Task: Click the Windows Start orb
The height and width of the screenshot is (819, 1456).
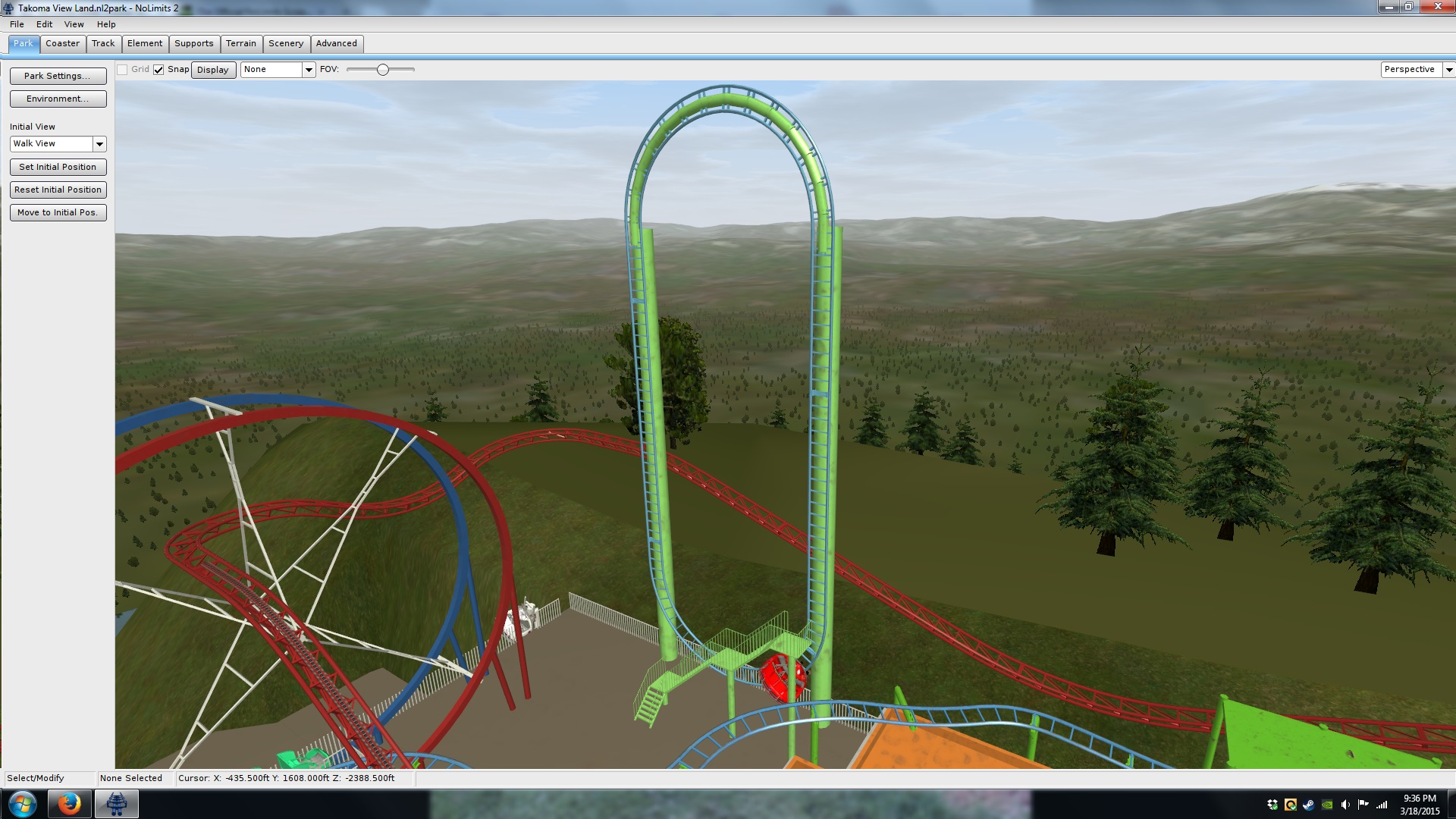Action: pos(22,804)
